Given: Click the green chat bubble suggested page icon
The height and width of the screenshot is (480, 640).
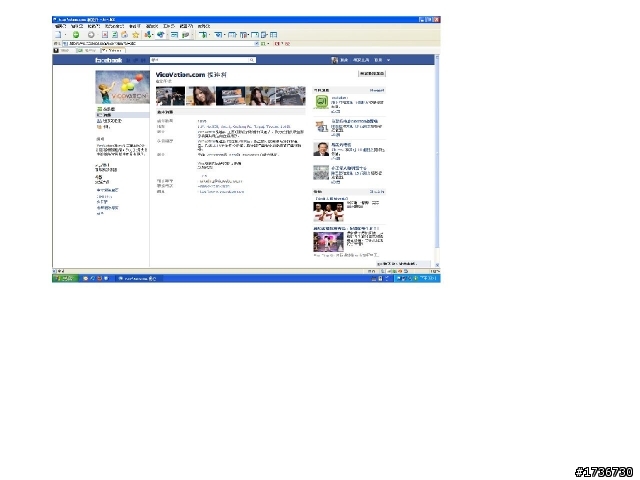Looking at the screenshot, I should click(321, 102).
